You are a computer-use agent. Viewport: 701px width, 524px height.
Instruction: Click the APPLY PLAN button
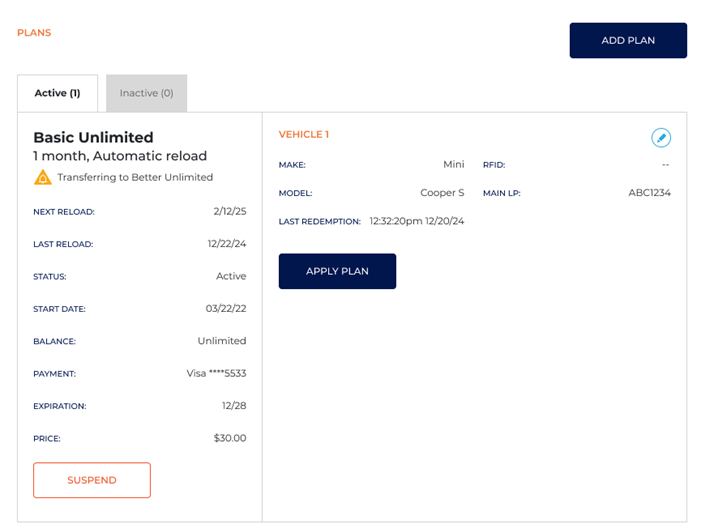tap(337, 271)
